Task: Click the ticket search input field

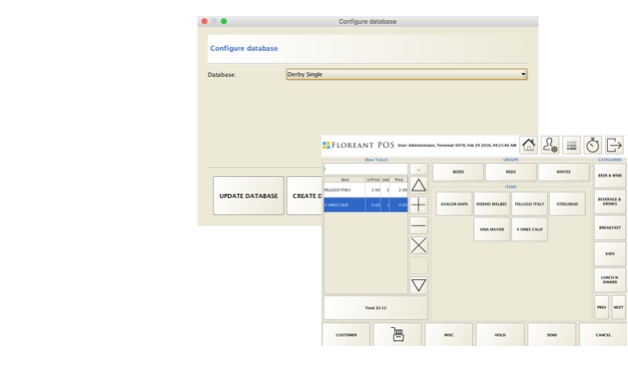Action: point(365,169)
